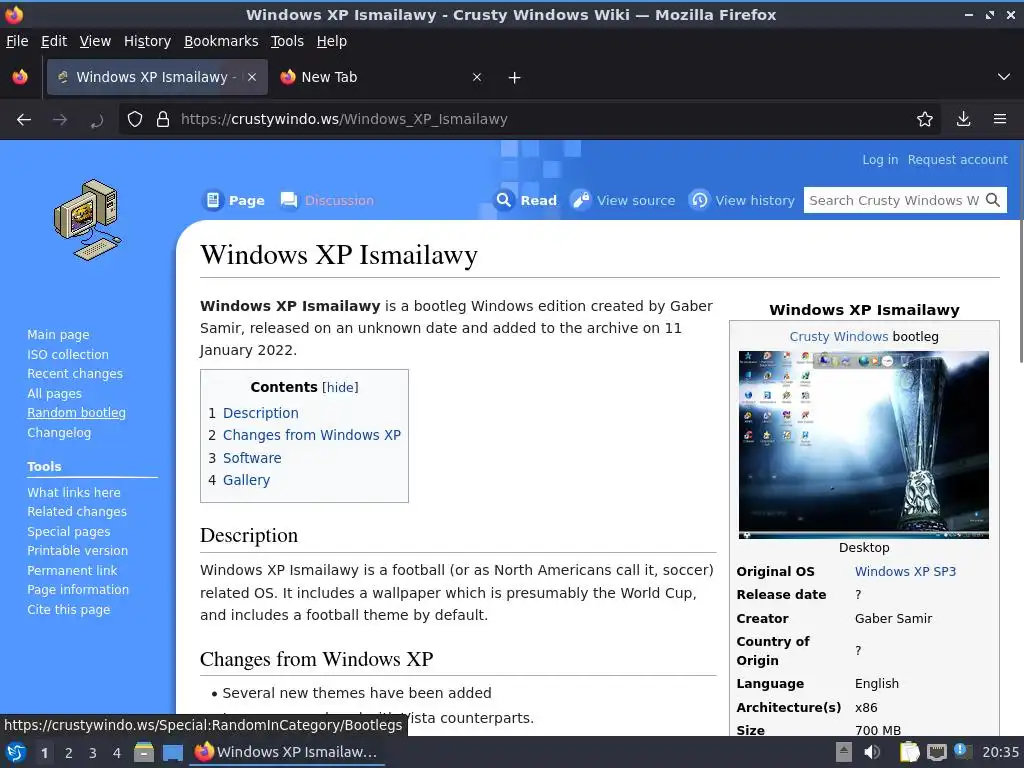Switch to workspace 2 in taskbar
Viewport: 1024px width, 768px height.
coord(69,752)
